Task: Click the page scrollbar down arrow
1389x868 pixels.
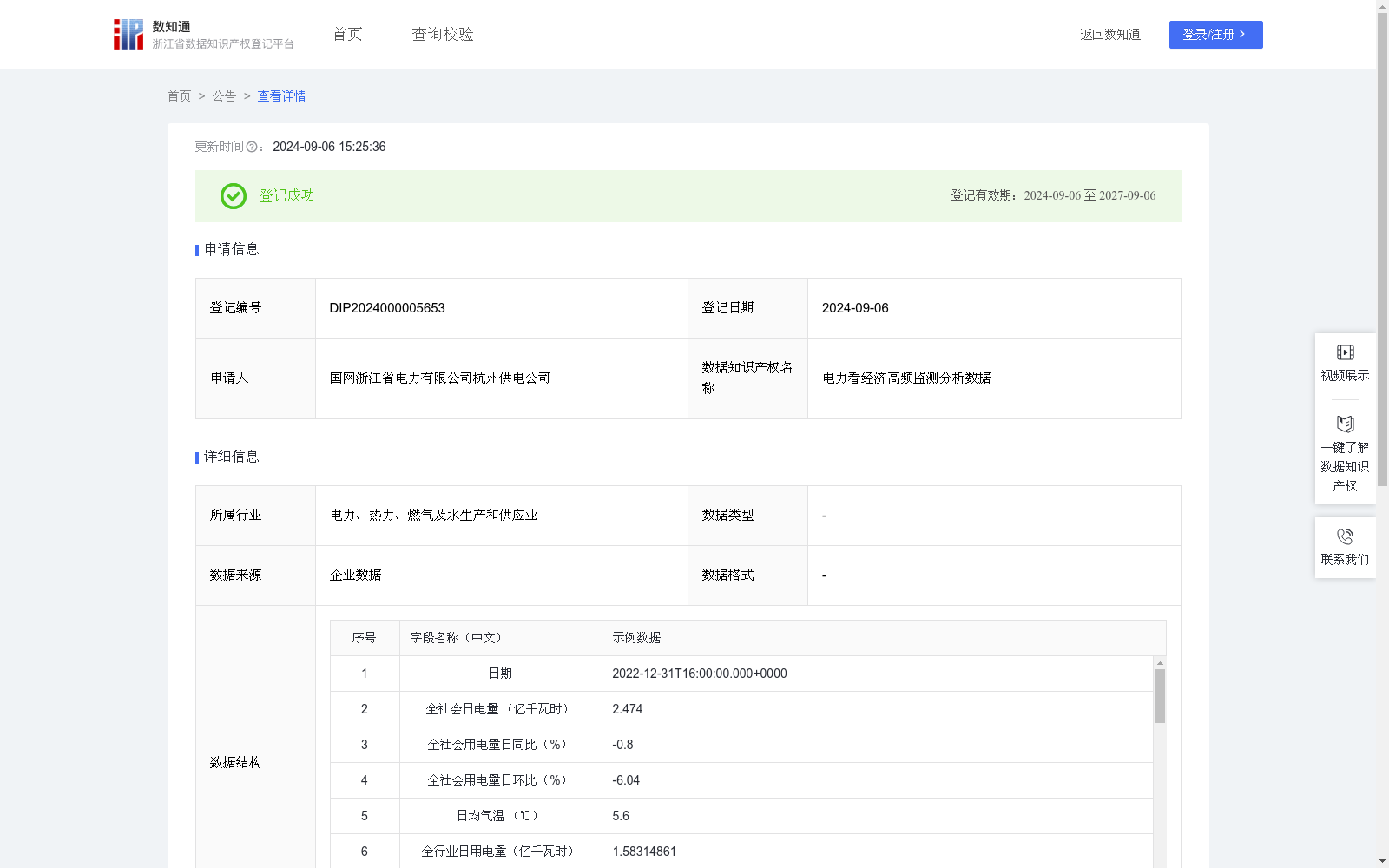Action: [x=1382, y=861]
